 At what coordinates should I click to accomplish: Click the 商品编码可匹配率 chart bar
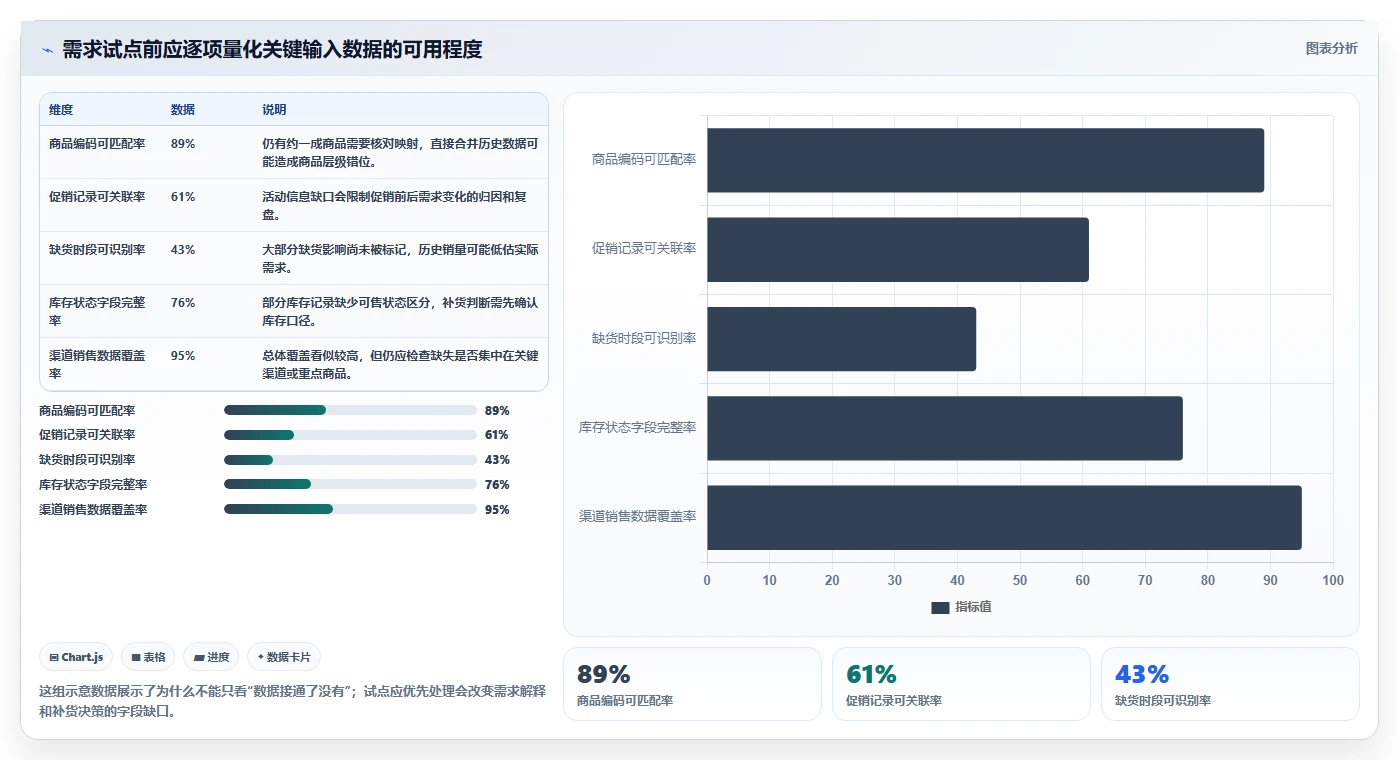(985, 160)
